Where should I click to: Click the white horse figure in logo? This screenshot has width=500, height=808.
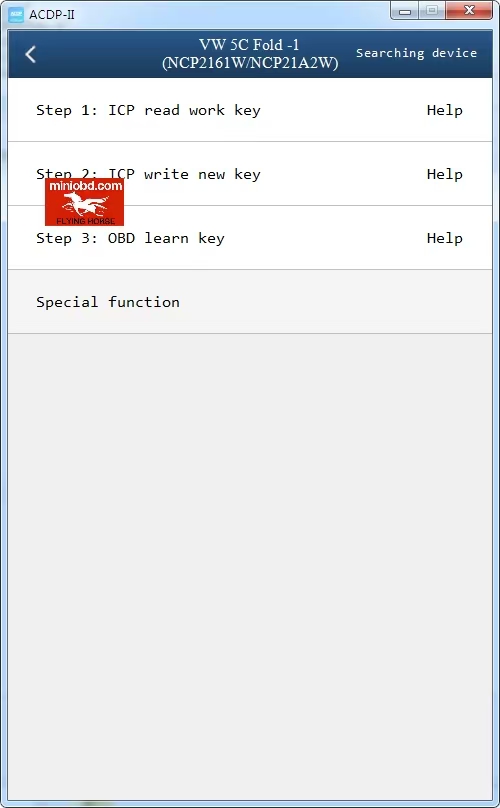point(85,205)
